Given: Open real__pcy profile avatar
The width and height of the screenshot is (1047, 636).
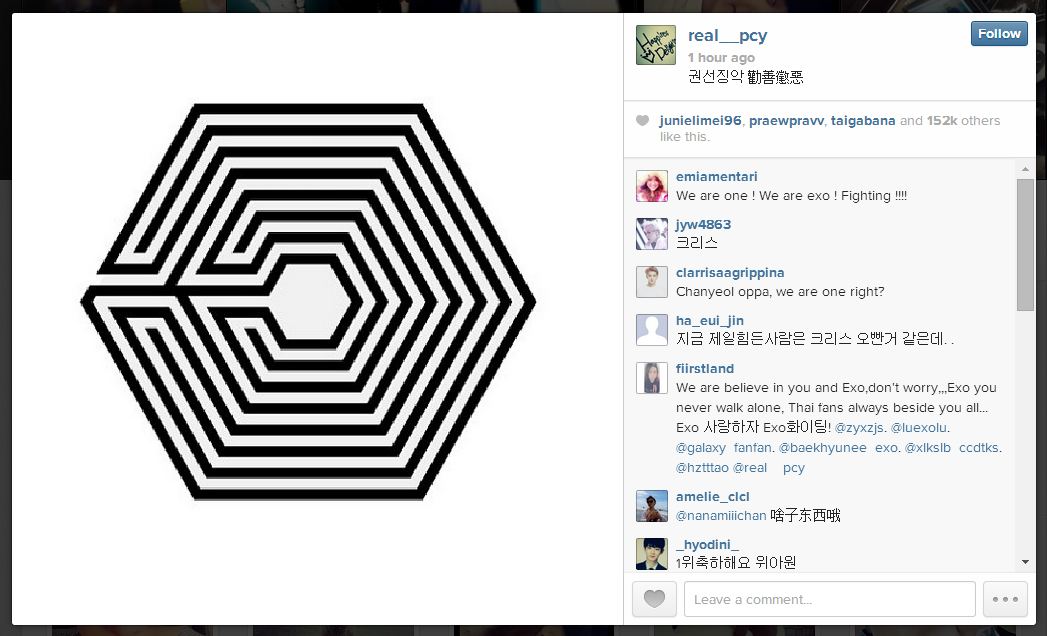Looking at the screenshot, I should [x=656, y=45].
